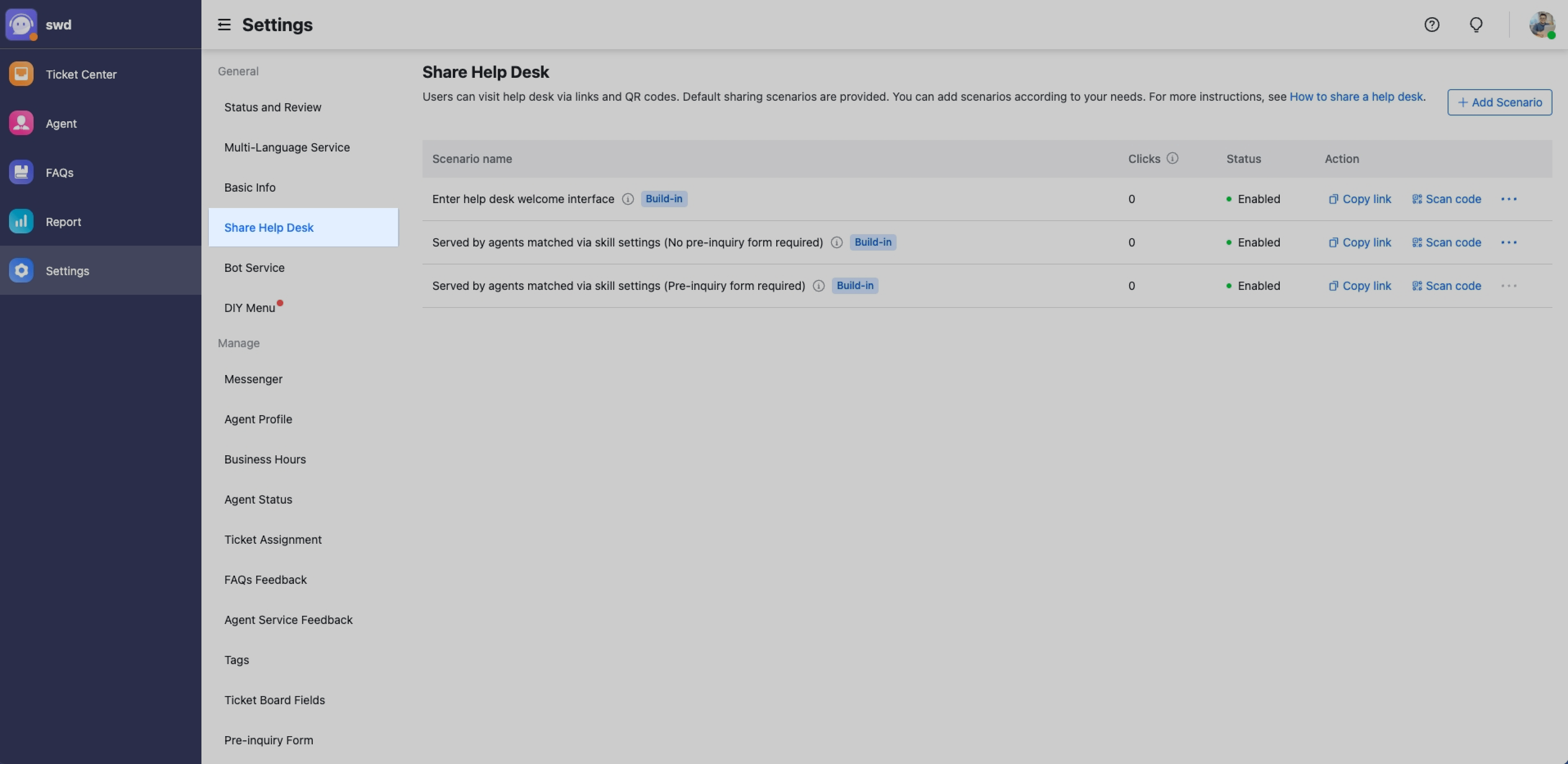This screenshot has height=764, width=1568.
Task: Scan code for Pre-inquiry form required scenario
Action: (x=1446, y=285)
